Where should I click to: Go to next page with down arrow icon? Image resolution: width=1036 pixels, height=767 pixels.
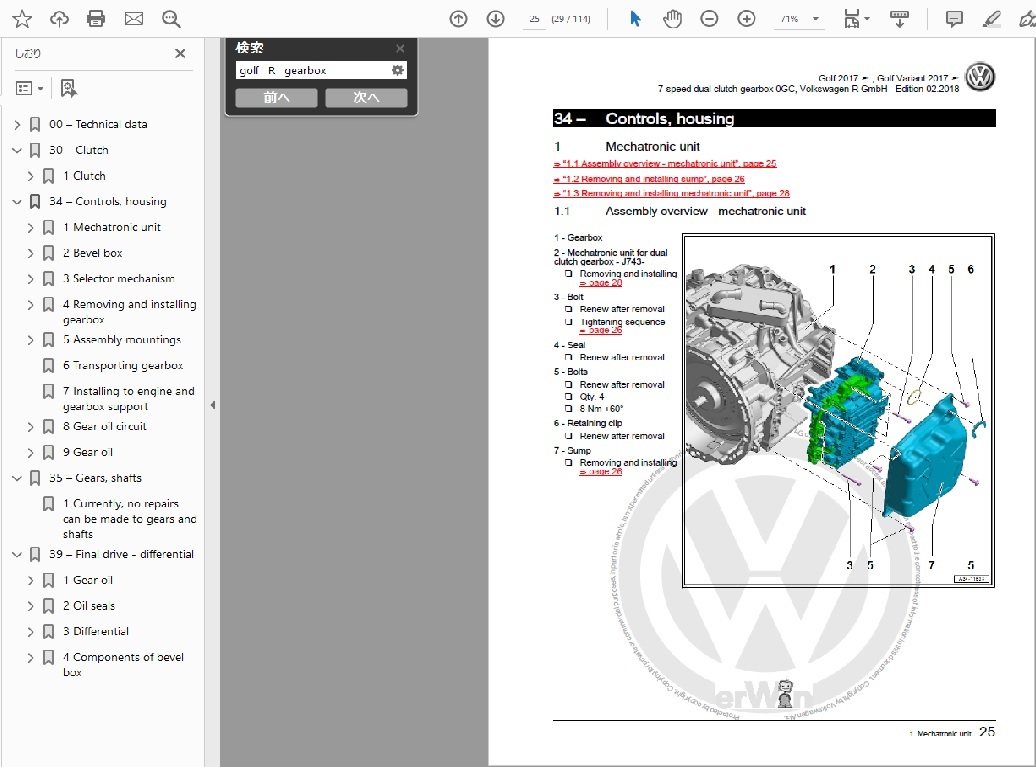pos(496,18)
